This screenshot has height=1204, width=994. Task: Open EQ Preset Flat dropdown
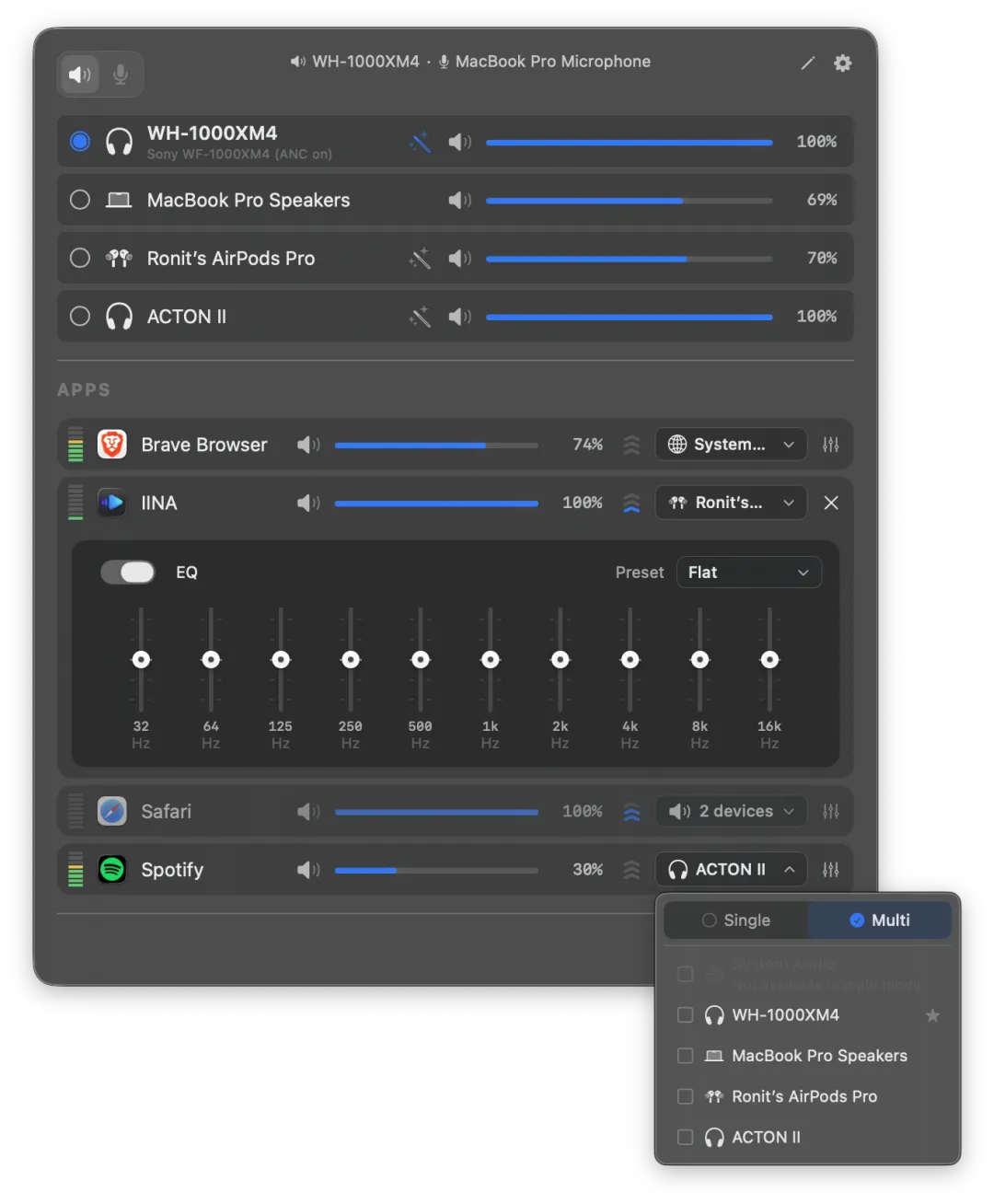tap(748, 573)
